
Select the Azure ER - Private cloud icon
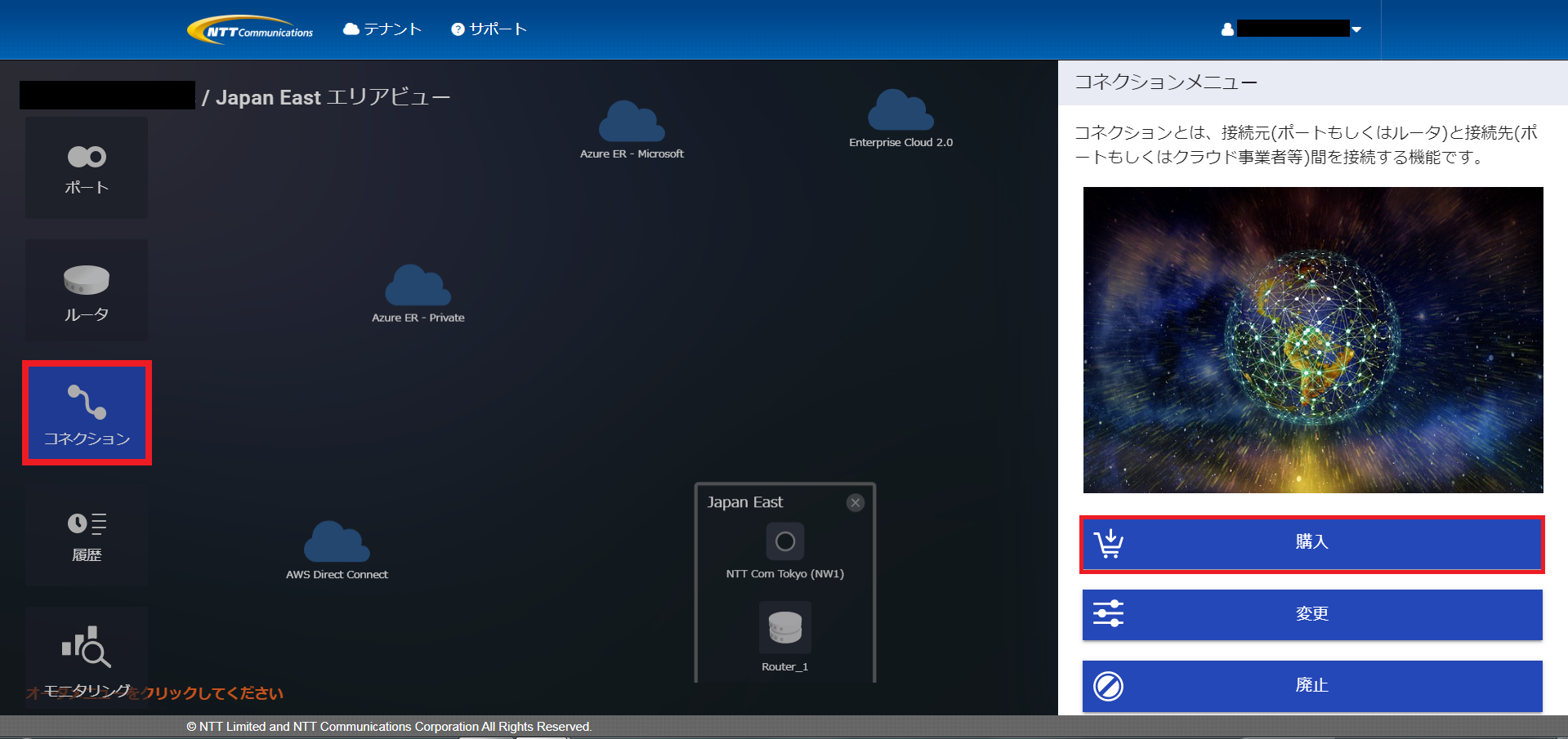point(418,286)
